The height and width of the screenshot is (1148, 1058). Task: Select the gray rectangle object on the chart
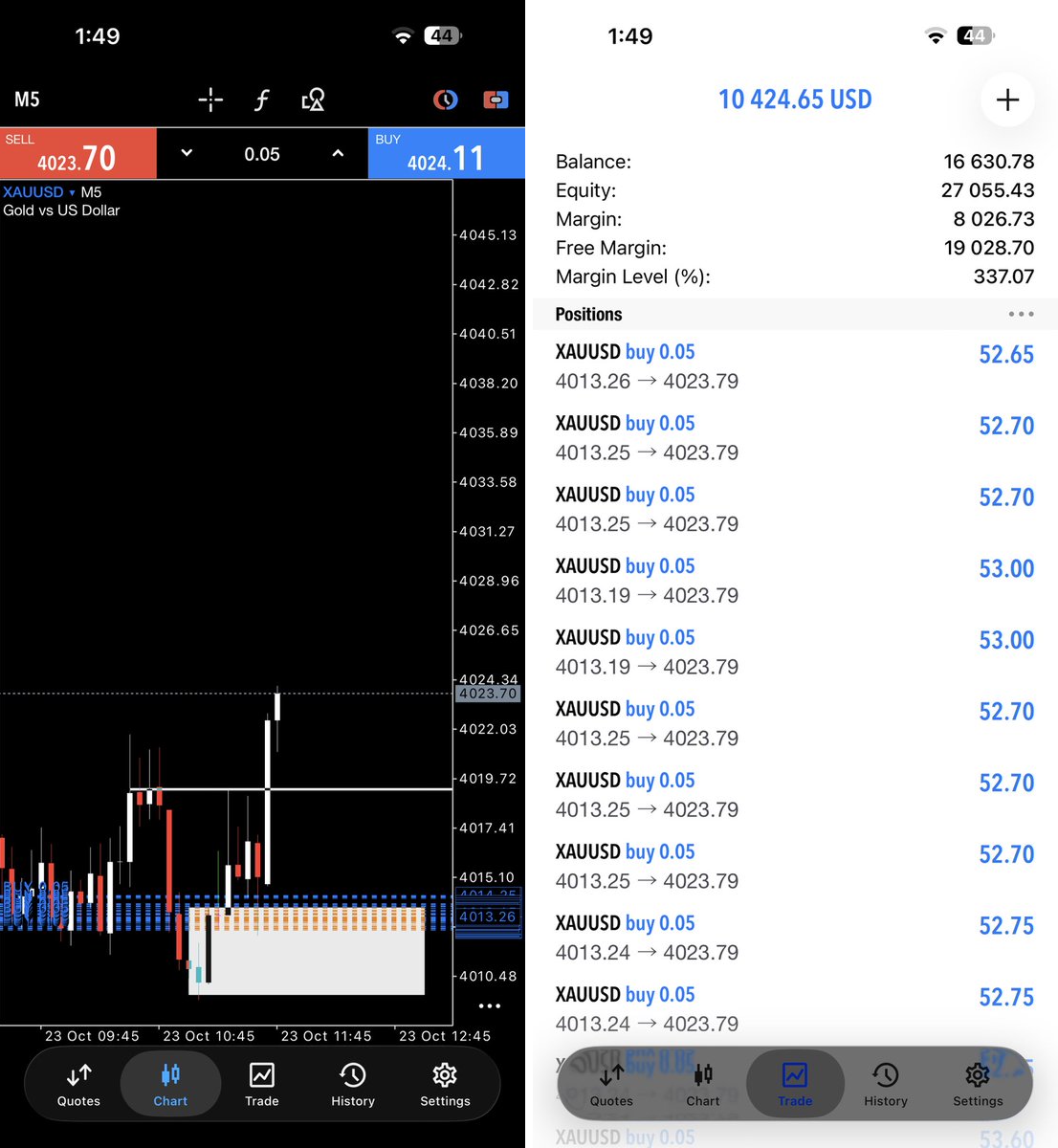pos(306,952)
